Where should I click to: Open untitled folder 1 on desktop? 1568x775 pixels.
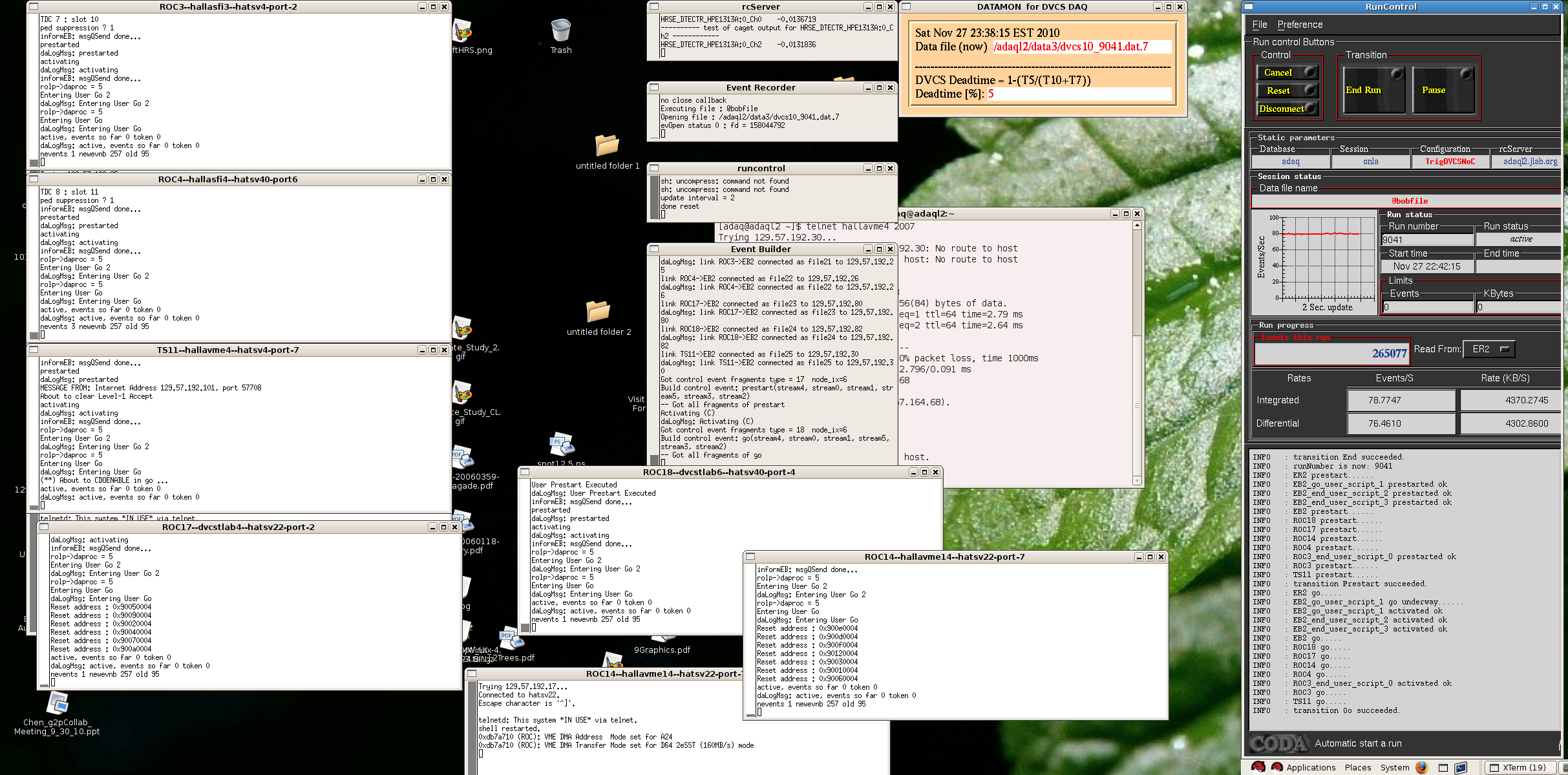(607, 145)
